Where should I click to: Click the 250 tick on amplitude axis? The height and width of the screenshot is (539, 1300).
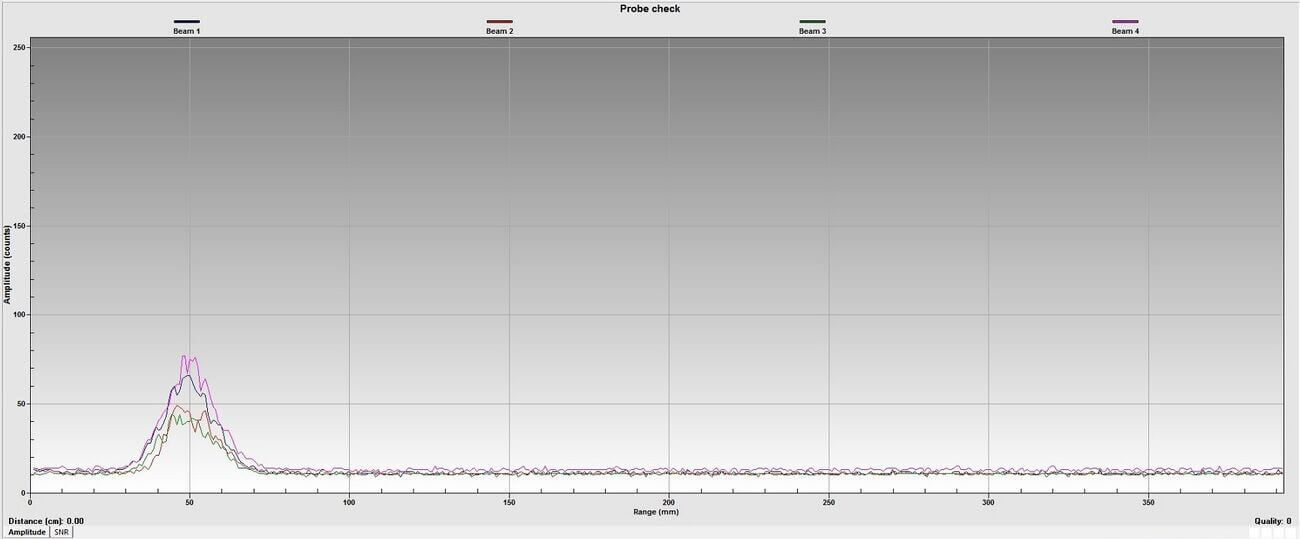tap(20, 48)
